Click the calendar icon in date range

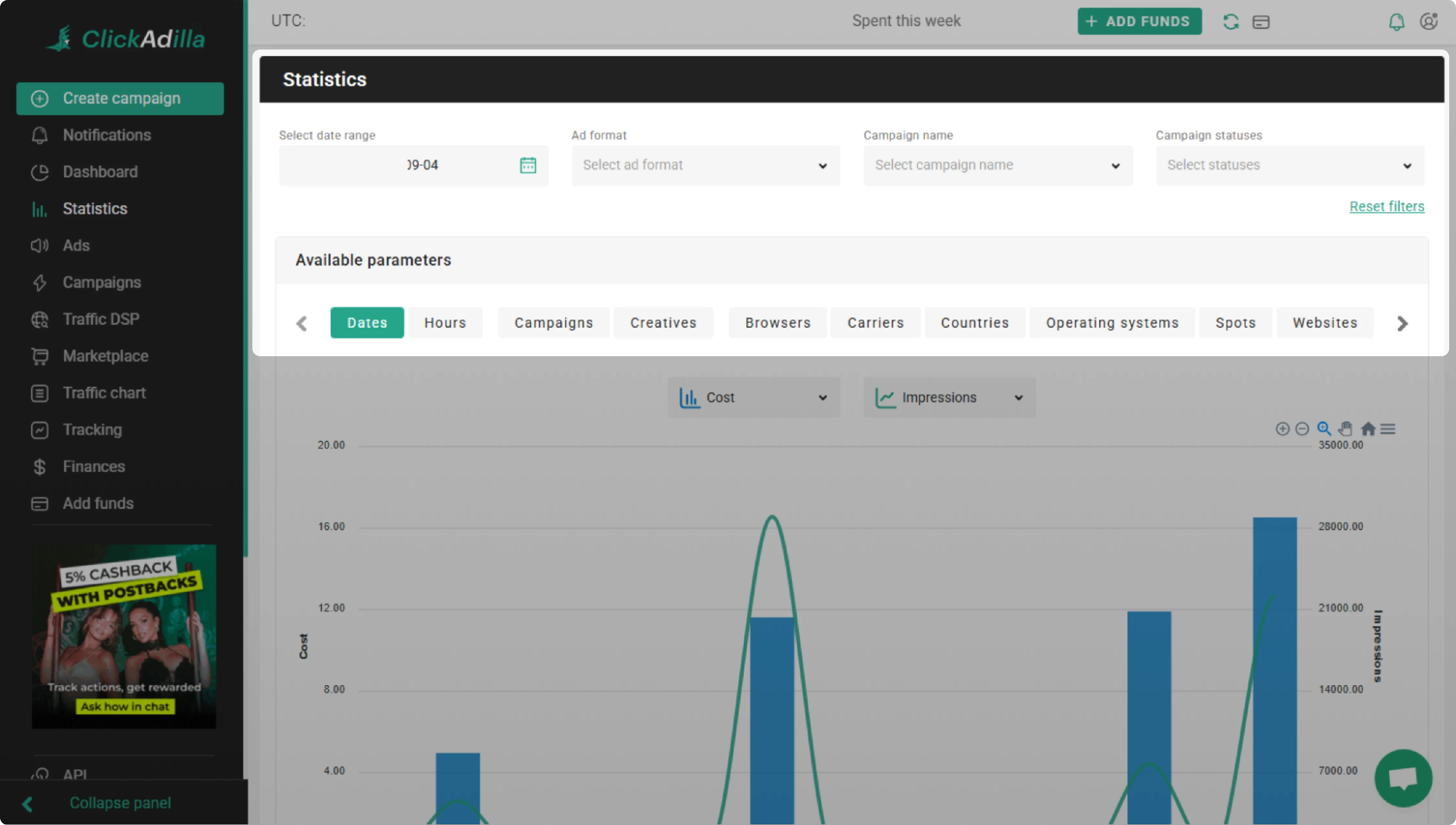tap(527, 165)
